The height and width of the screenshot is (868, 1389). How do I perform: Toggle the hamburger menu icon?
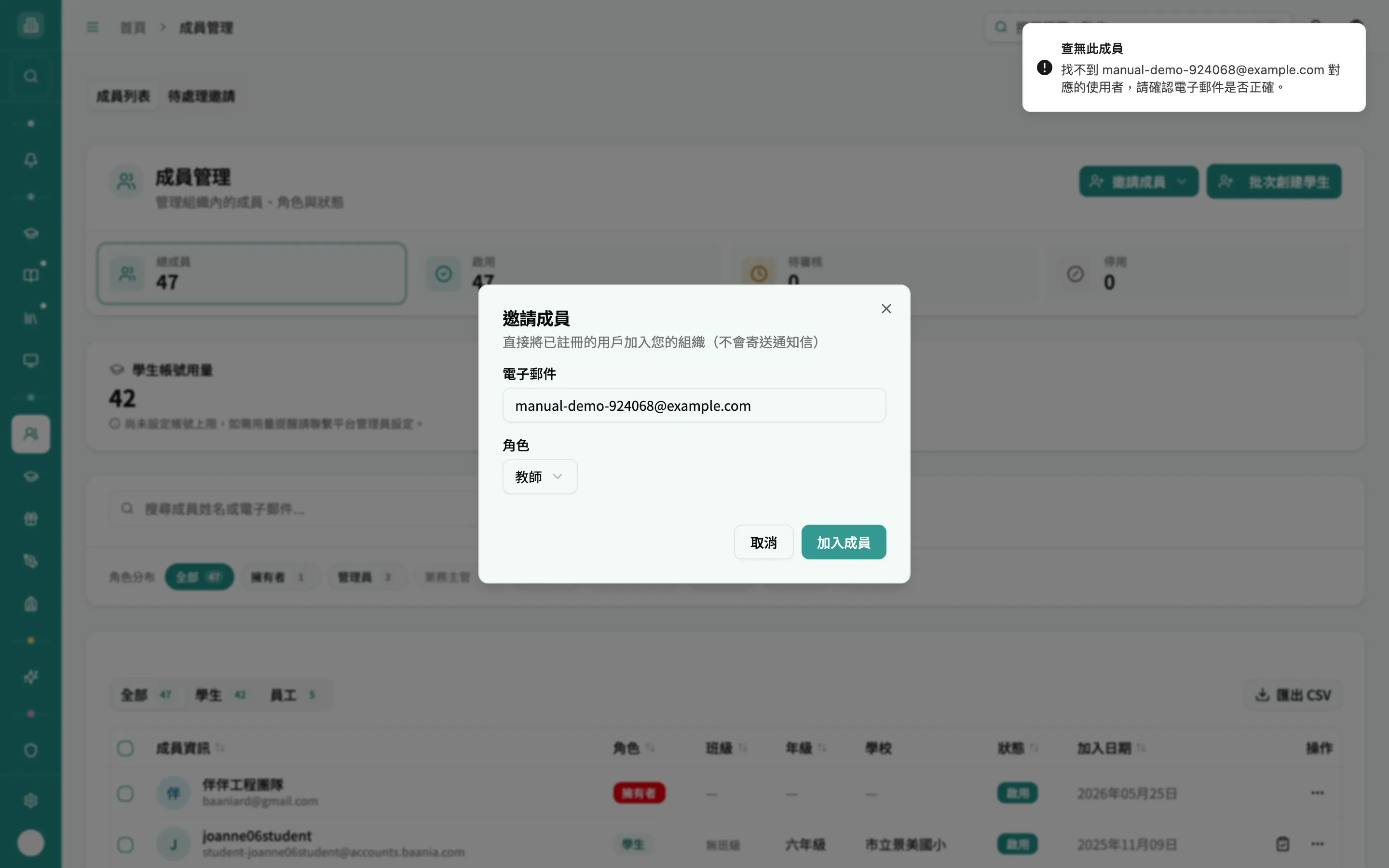[x=93, y=27]
